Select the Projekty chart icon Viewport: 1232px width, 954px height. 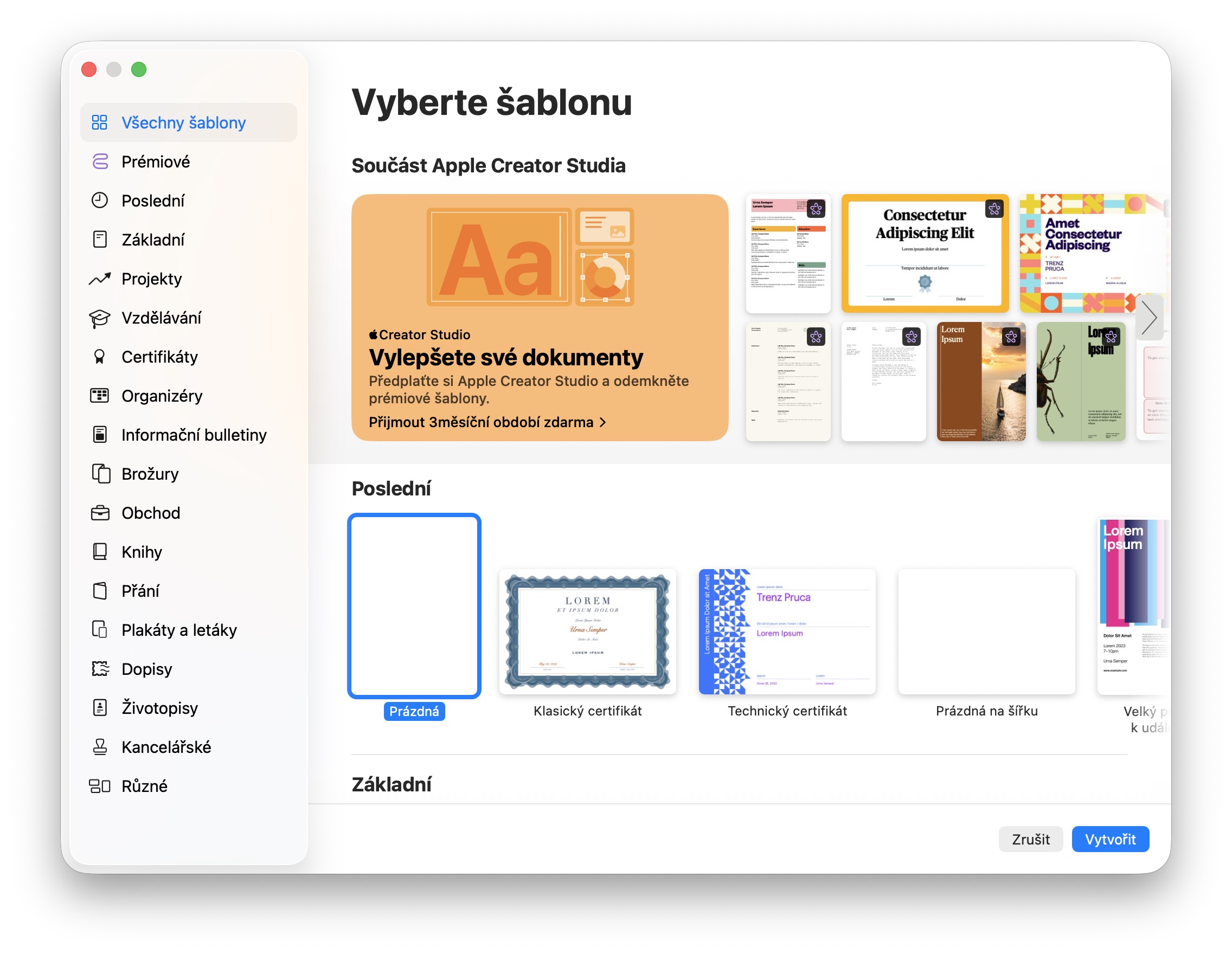point(100,279)
